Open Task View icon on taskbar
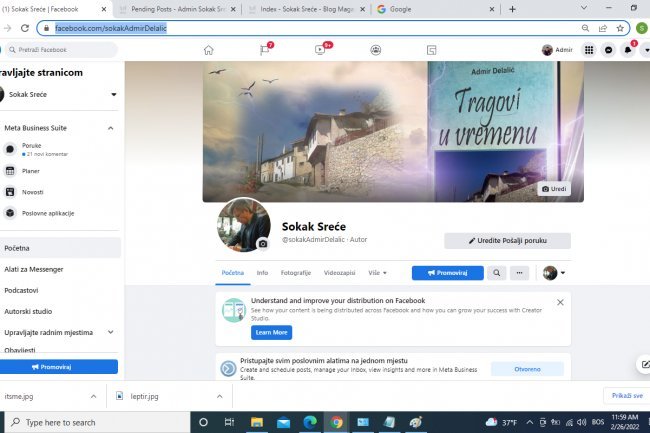This screenshot has height=433, width=650. pos(229,422)
